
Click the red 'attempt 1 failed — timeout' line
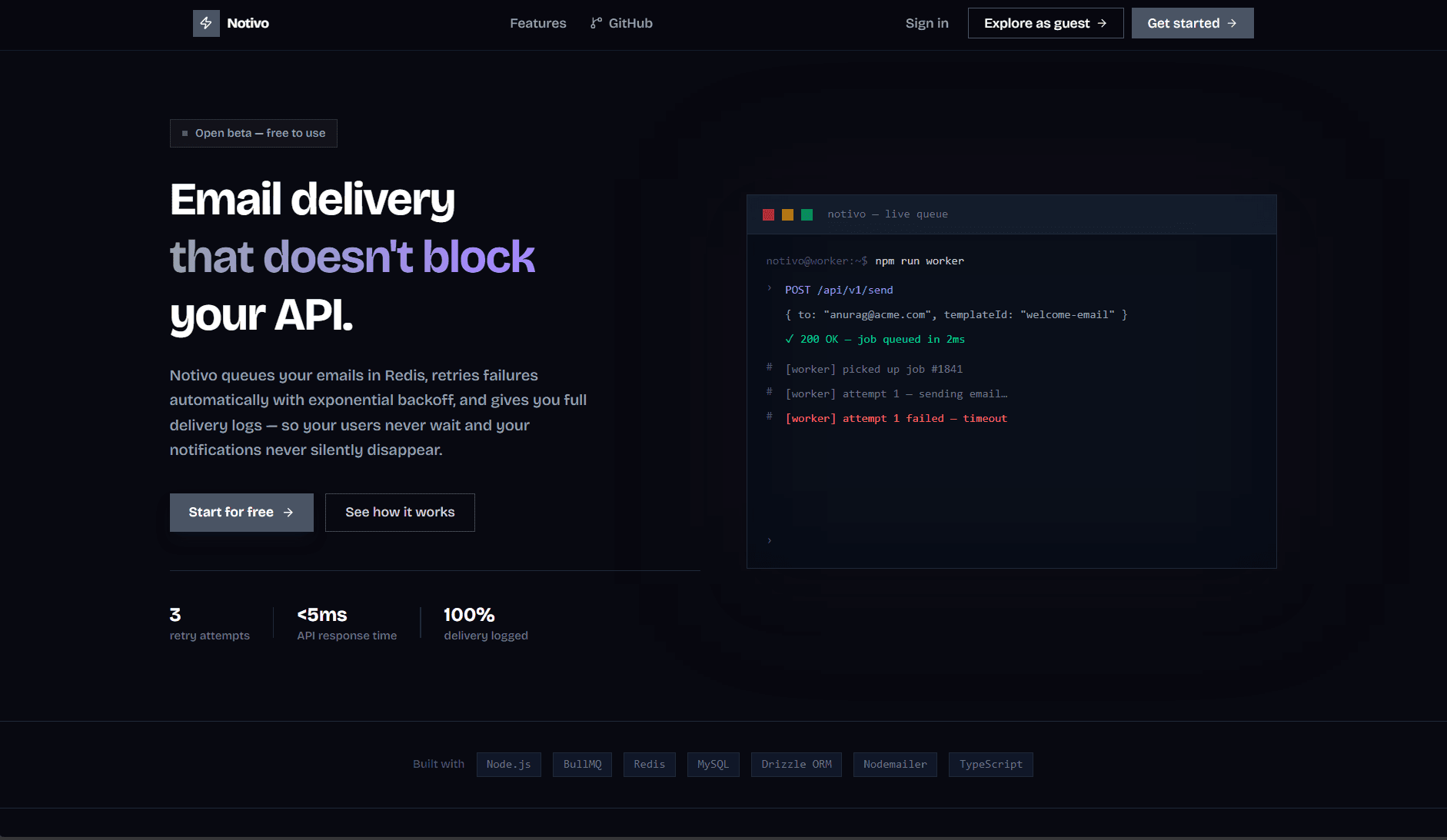click(896, 419)
